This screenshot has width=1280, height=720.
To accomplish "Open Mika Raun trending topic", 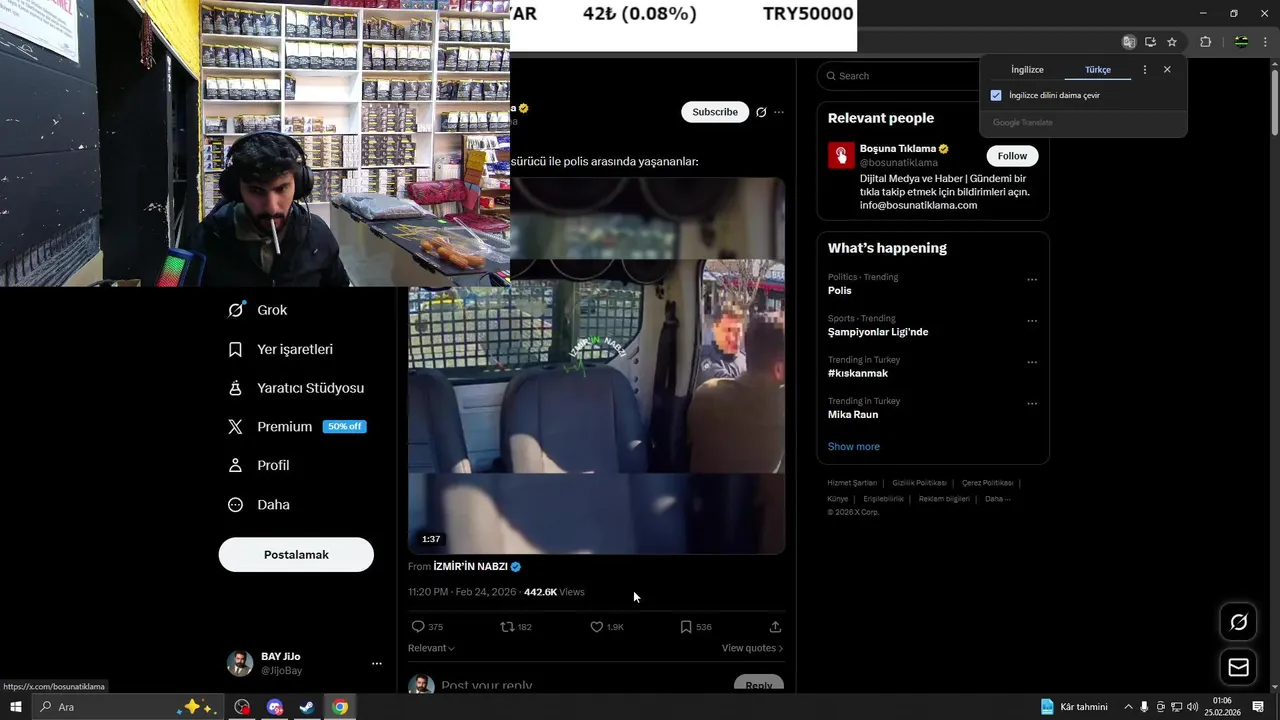I will click(853, 415).
